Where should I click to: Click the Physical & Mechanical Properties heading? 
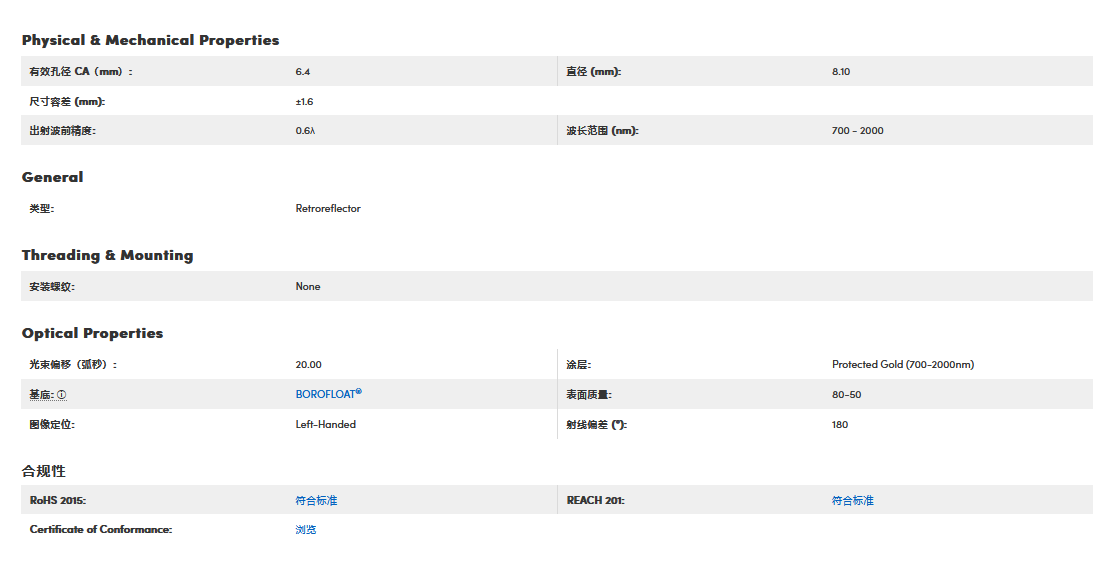[150, 40]
